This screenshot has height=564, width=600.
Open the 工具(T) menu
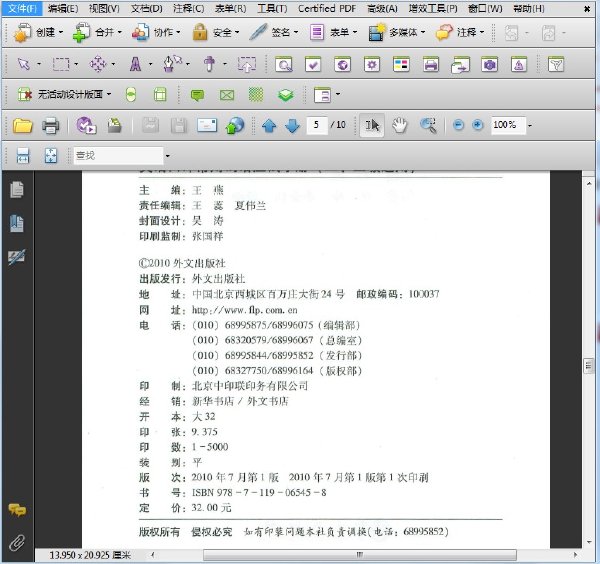[272, 8]
